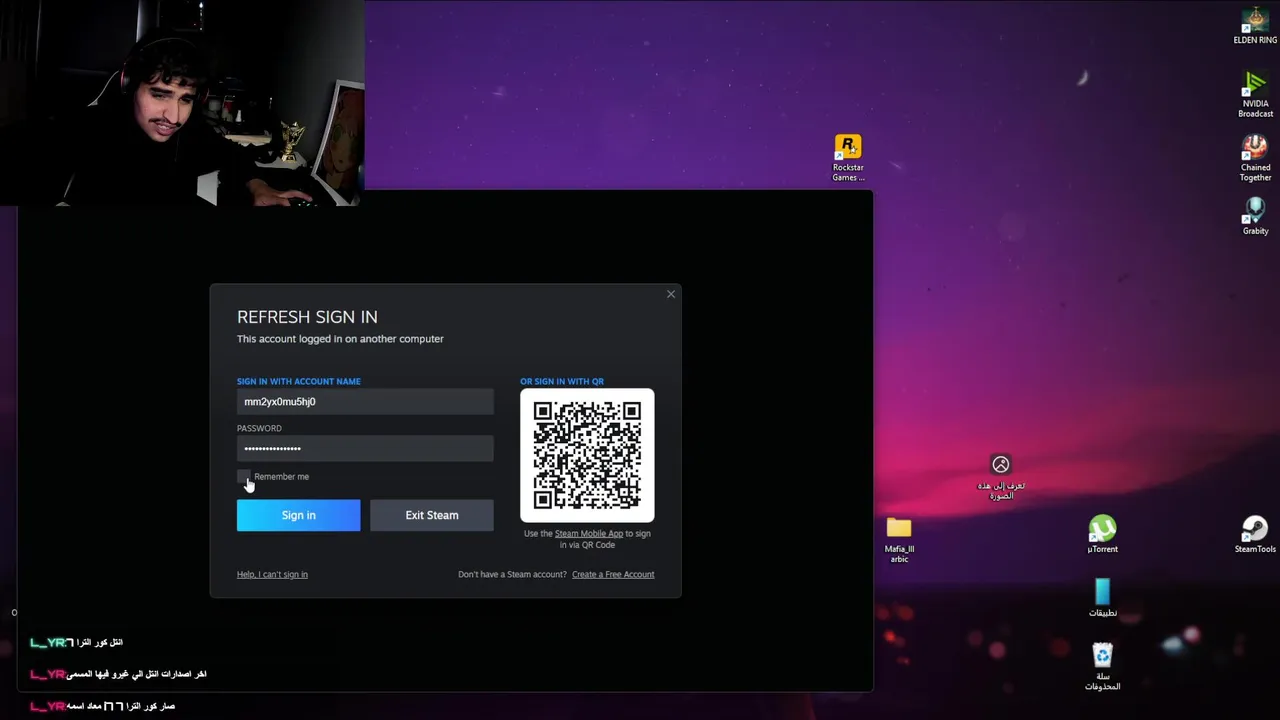This screenshot has height=720, width=1280.
Task: Click the Exit Steam button
Action: 432,515
